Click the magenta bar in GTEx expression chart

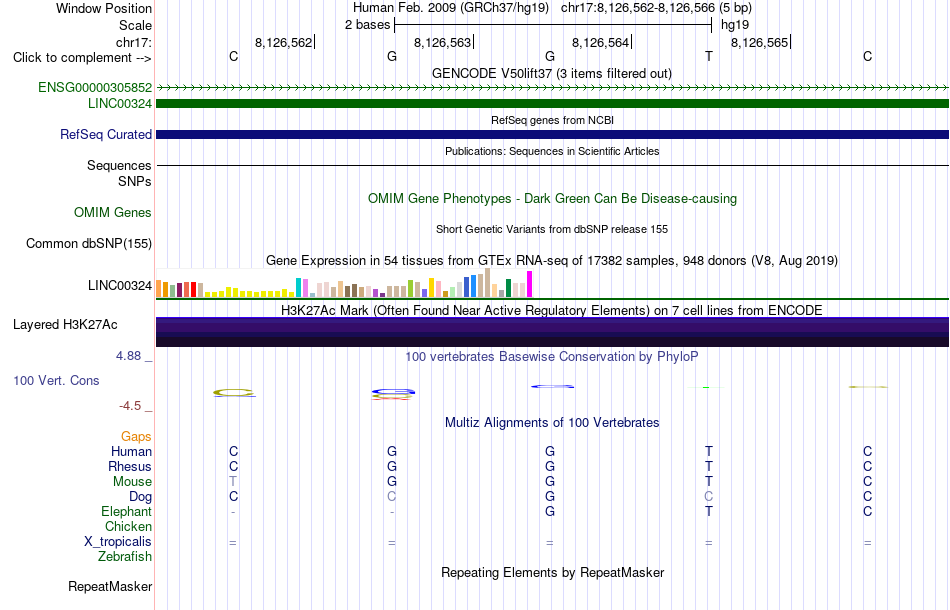(530, 284)
